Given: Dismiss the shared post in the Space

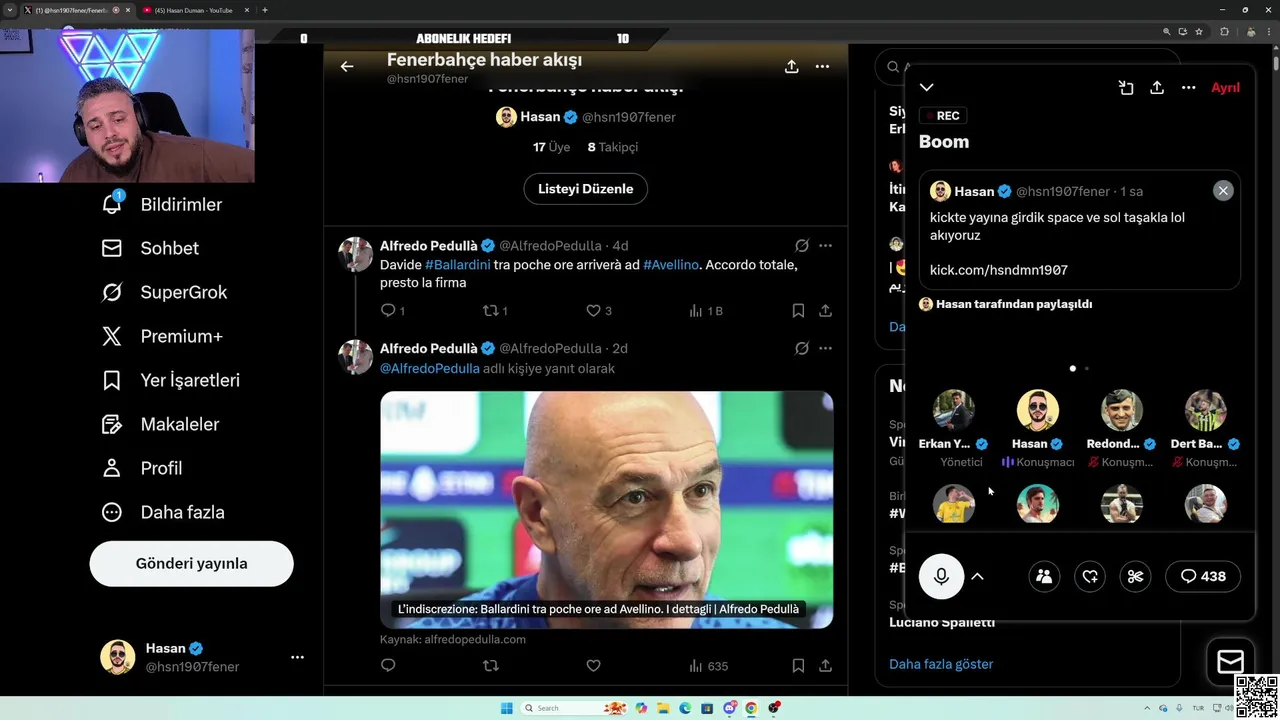Looking at the screenshot, I should 1223,191.
